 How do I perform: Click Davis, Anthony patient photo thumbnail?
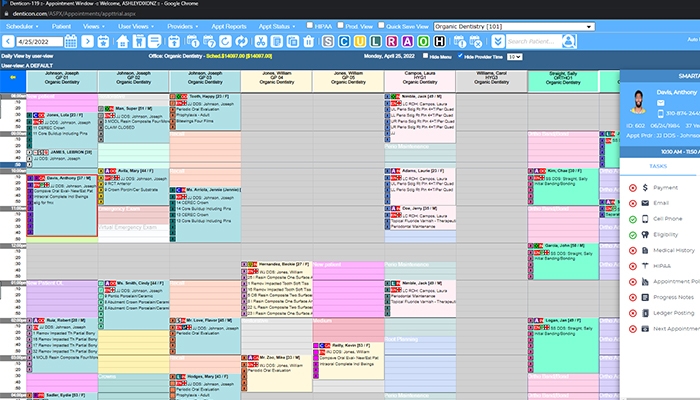pyautogui.click(x=638, y=102)
